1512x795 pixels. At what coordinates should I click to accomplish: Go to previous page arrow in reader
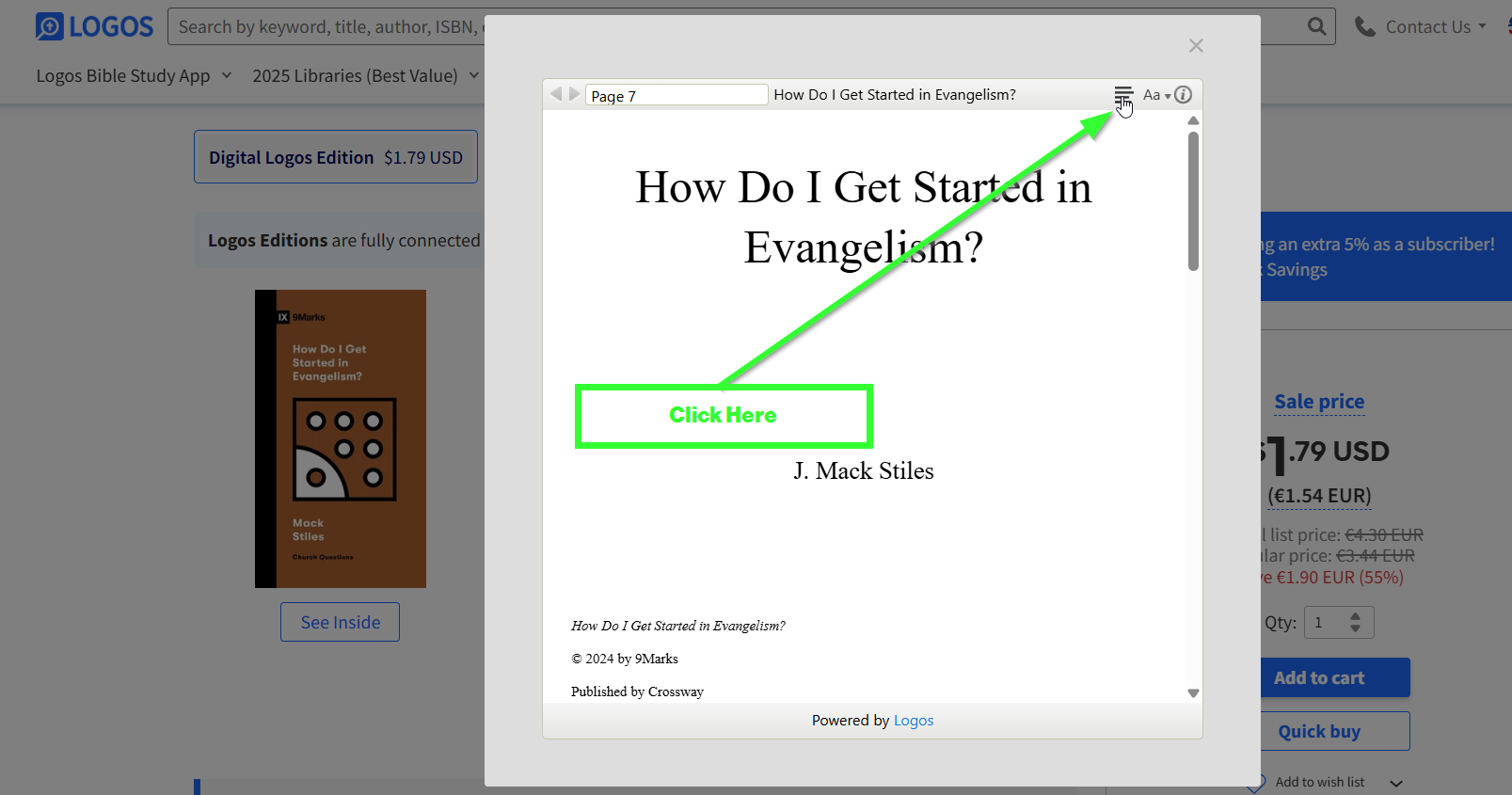pyautogui.click(x=556, y=94)
